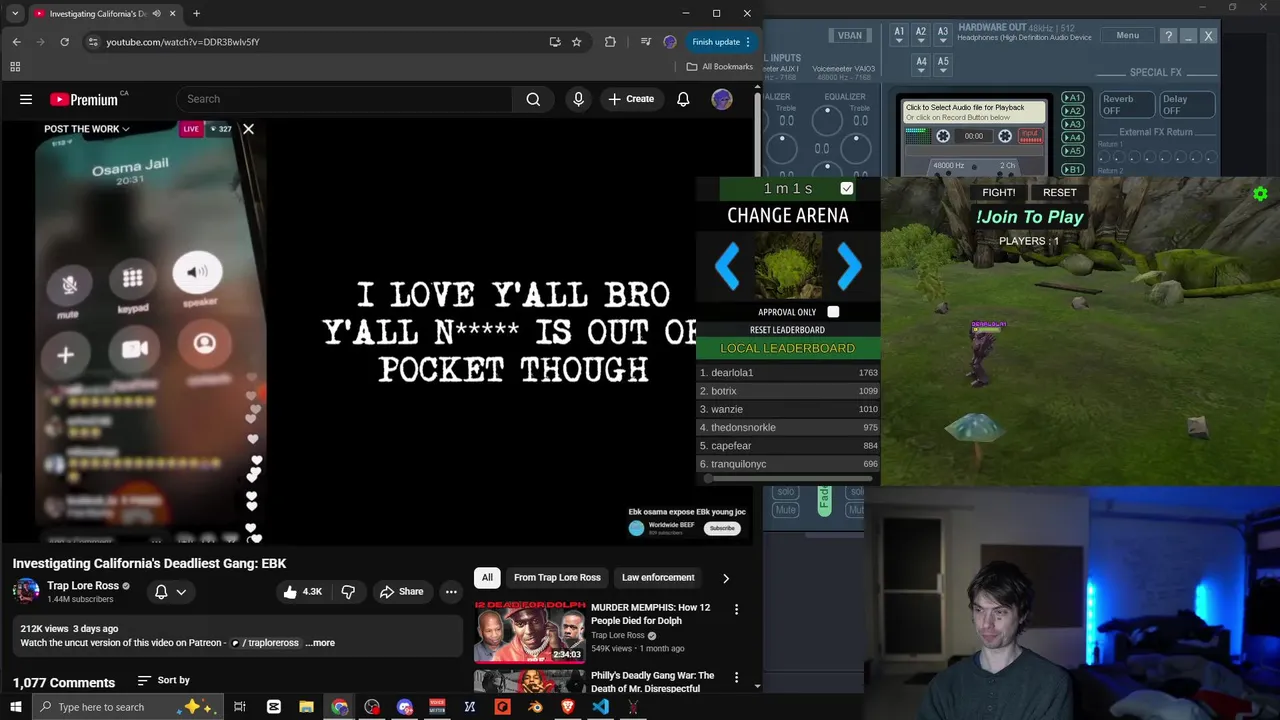This screenshot has height=720, width=1280.
Task: Select From Trap Lore Ross chip
Action: tap(557, 578)
